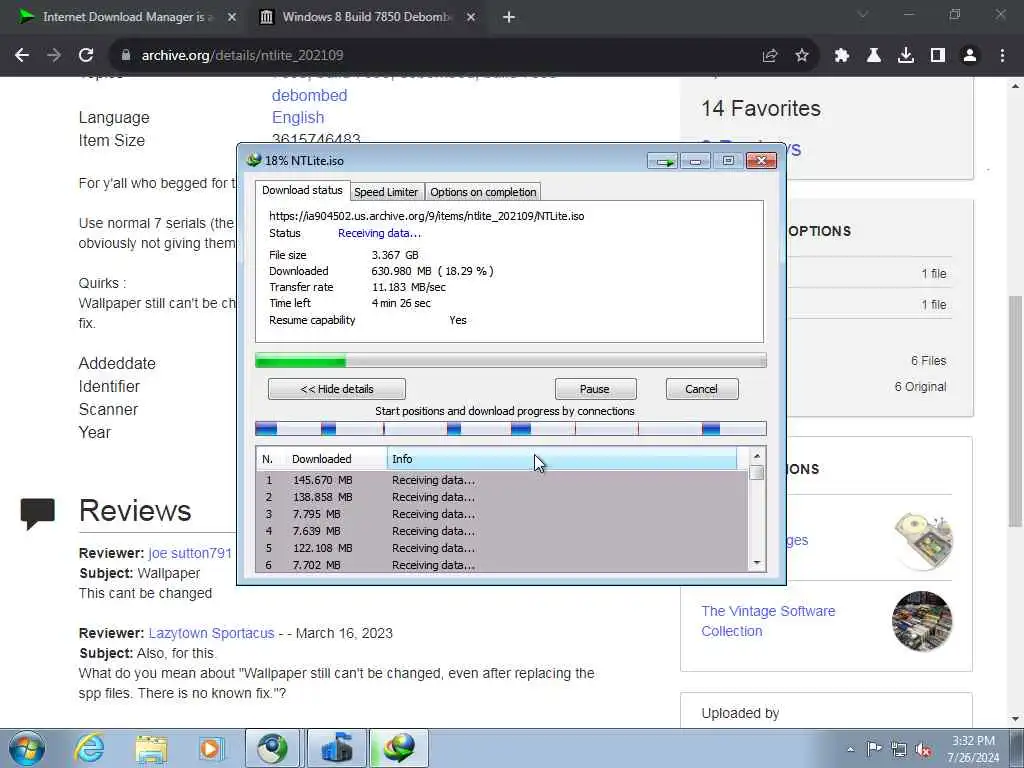
Task: Click the 14 Favorites text
Action: click(x=761, y=108)
